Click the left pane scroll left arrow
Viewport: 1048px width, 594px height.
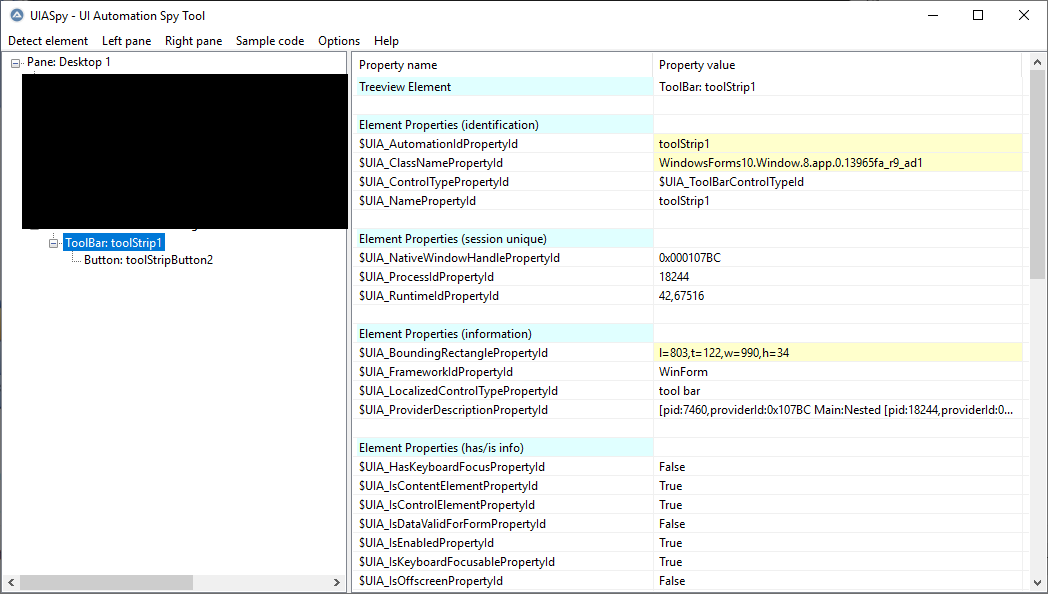[11, 582]
